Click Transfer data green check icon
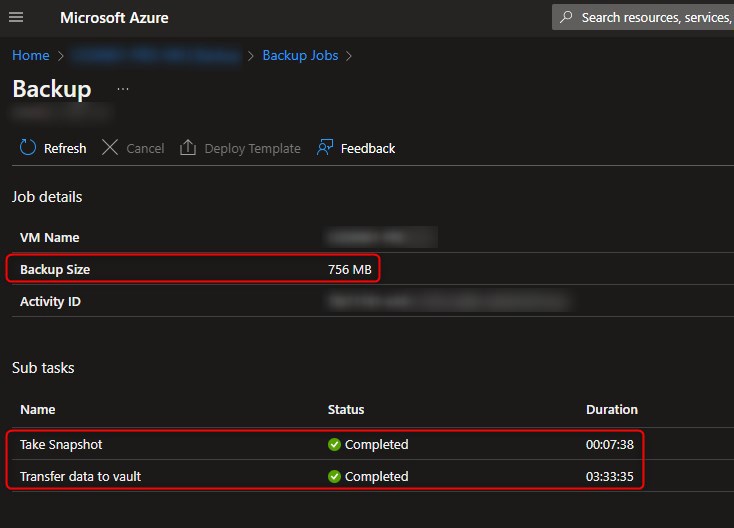Viewport: 734px width, 528px height. (x=334, y=477)
